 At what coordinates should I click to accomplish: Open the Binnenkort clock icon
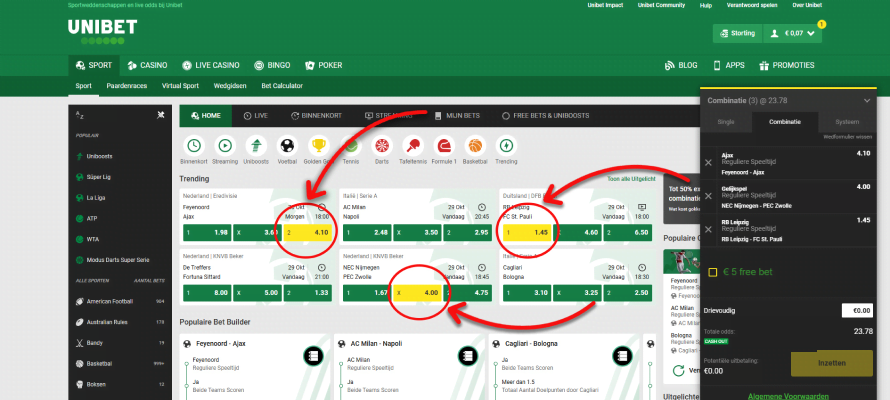[x=194, y=146]
